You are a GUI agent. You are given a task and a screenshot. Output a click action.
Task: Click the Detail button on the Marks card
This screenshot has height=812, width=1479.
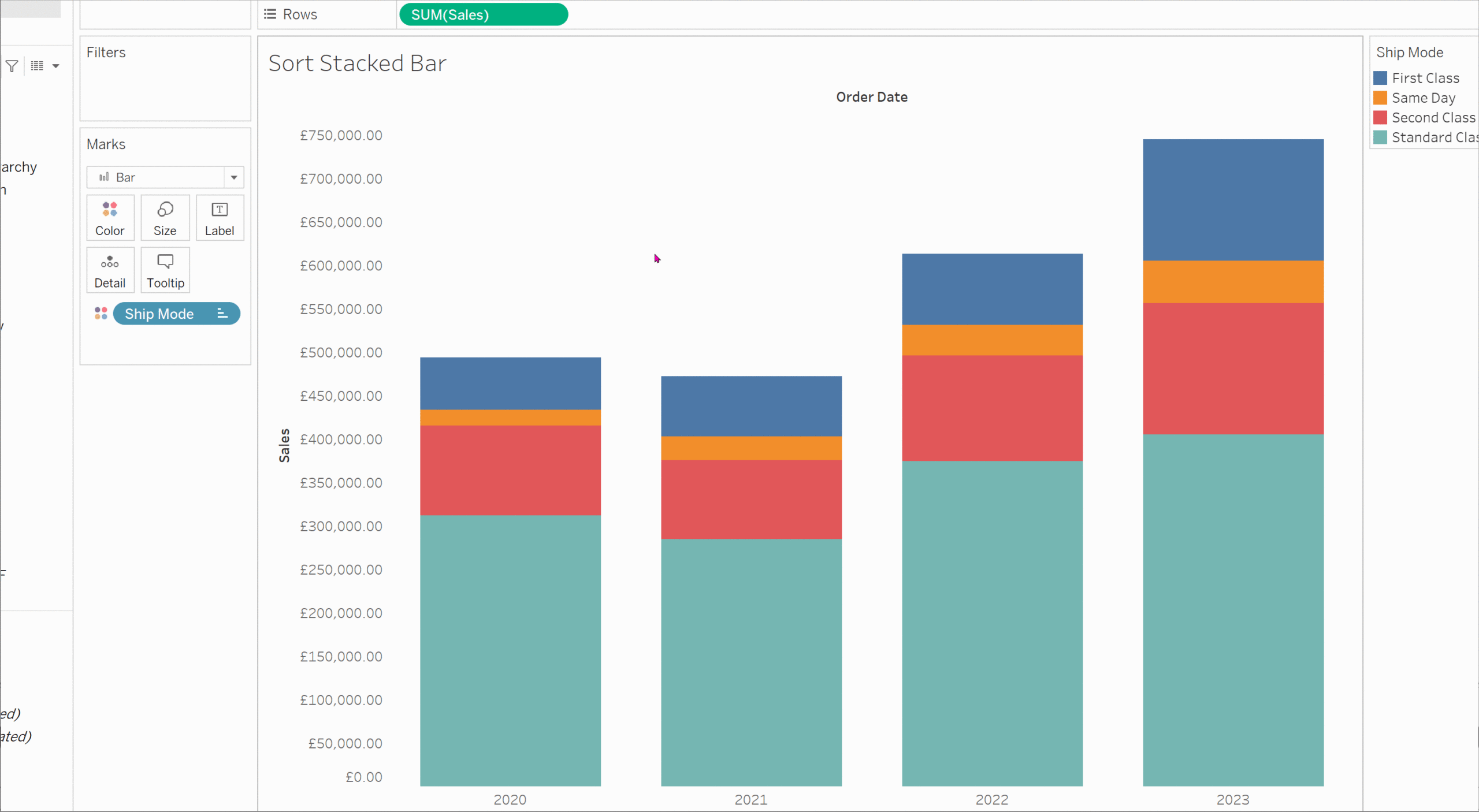tap(110, 270)
